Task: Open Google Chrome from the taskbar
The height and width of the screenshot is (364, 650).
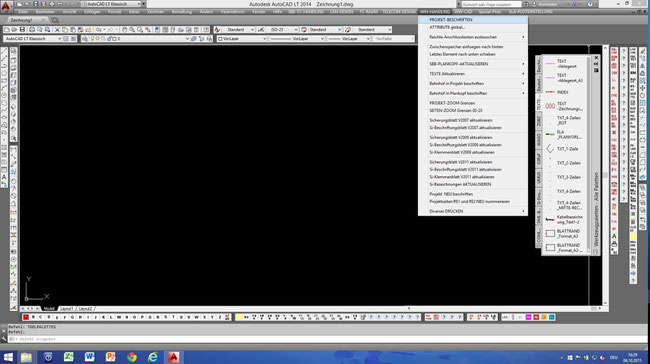Action: (x=132, y=357)
